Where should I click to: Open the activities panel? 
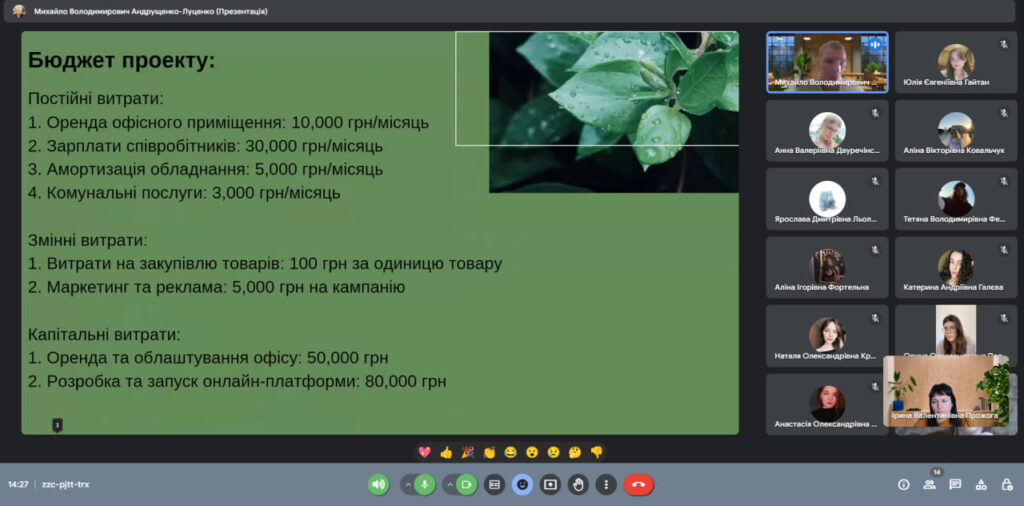point(981,484)
